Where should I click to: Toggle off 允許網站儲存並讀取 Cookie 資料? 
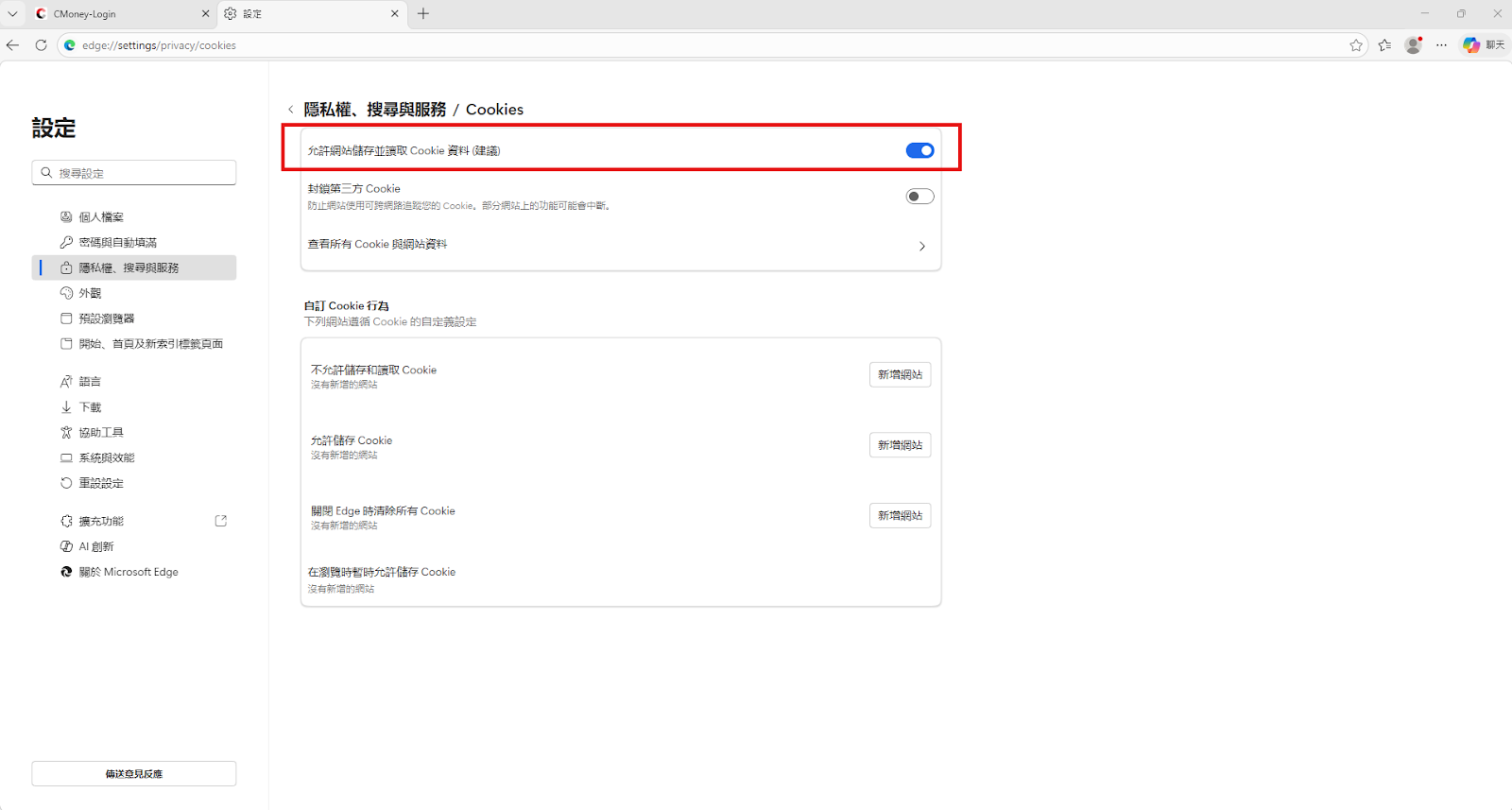pos(919,150)
